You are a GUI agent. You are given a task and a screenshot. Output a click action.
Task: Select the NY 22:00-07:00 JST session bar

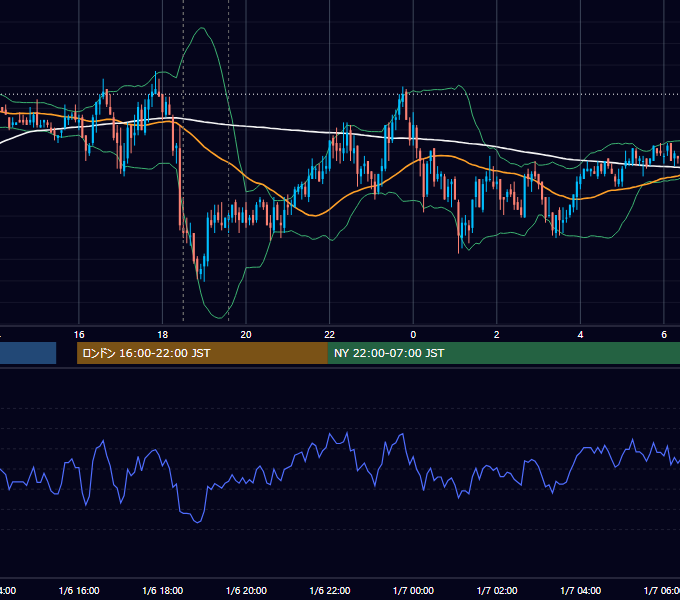coord(503,353)
